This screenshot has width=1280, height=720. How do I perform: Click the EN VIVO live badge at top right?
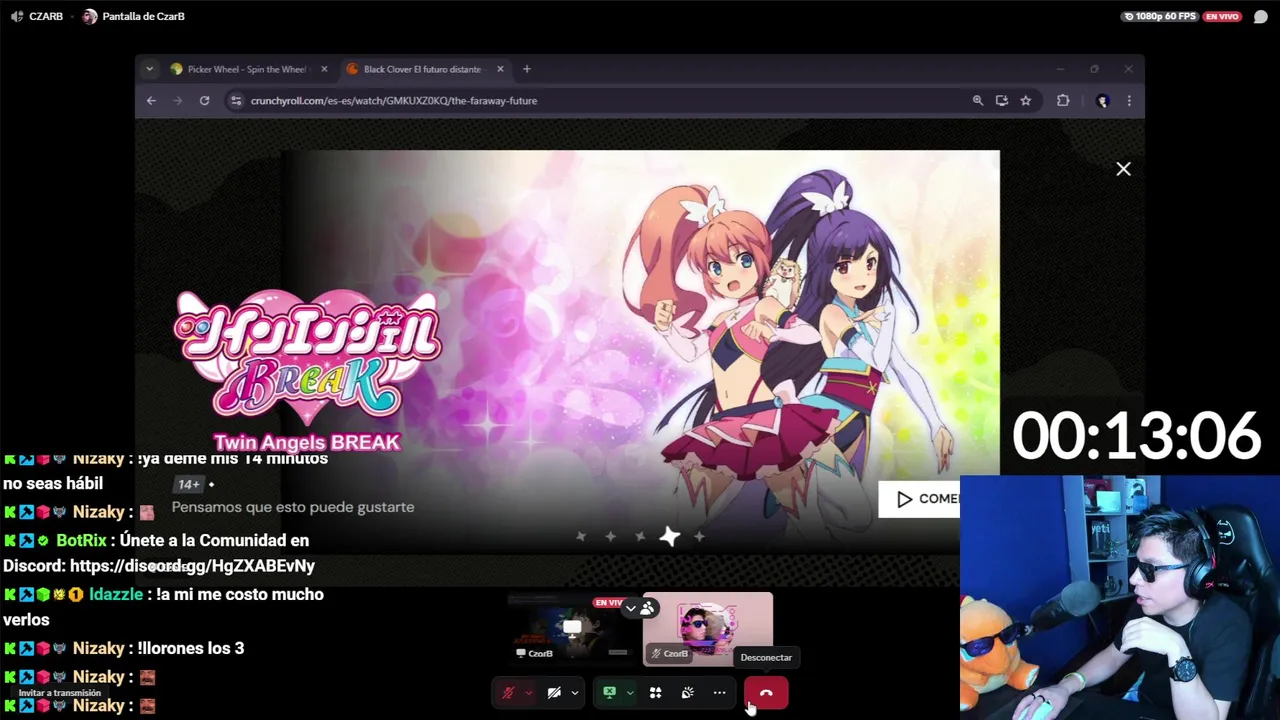click(1222, 16)
